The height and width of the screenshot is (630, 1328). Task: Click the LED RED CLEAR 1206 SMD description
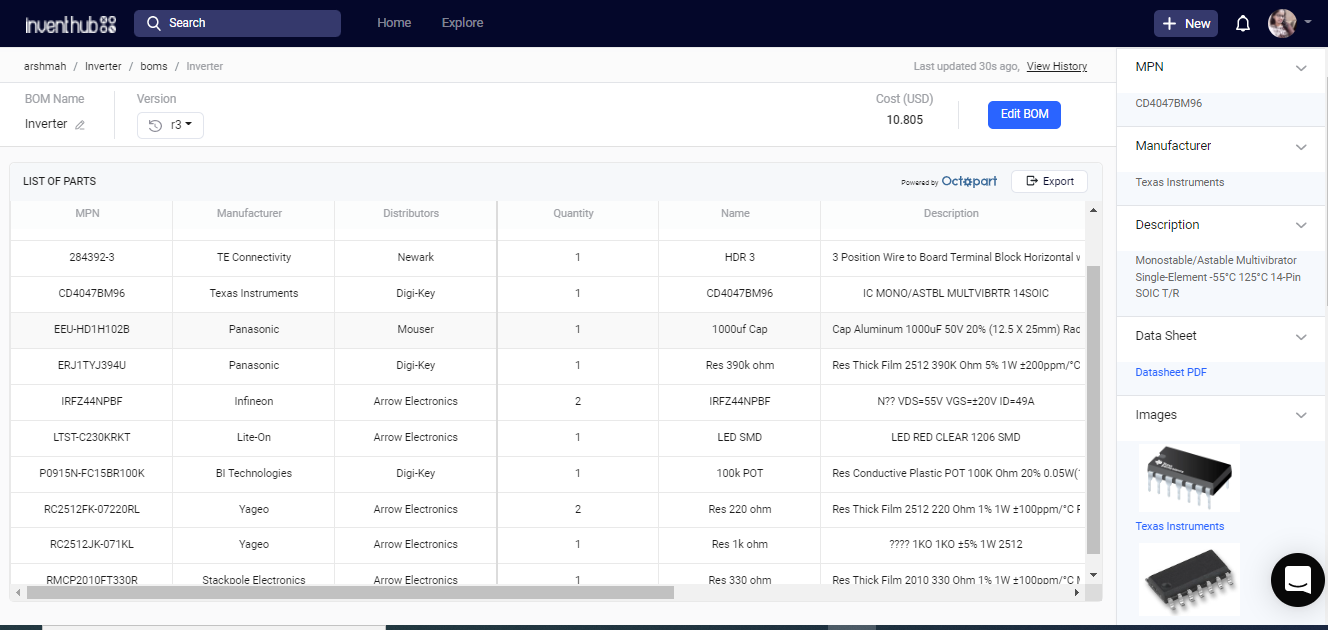tap(957, 438)
